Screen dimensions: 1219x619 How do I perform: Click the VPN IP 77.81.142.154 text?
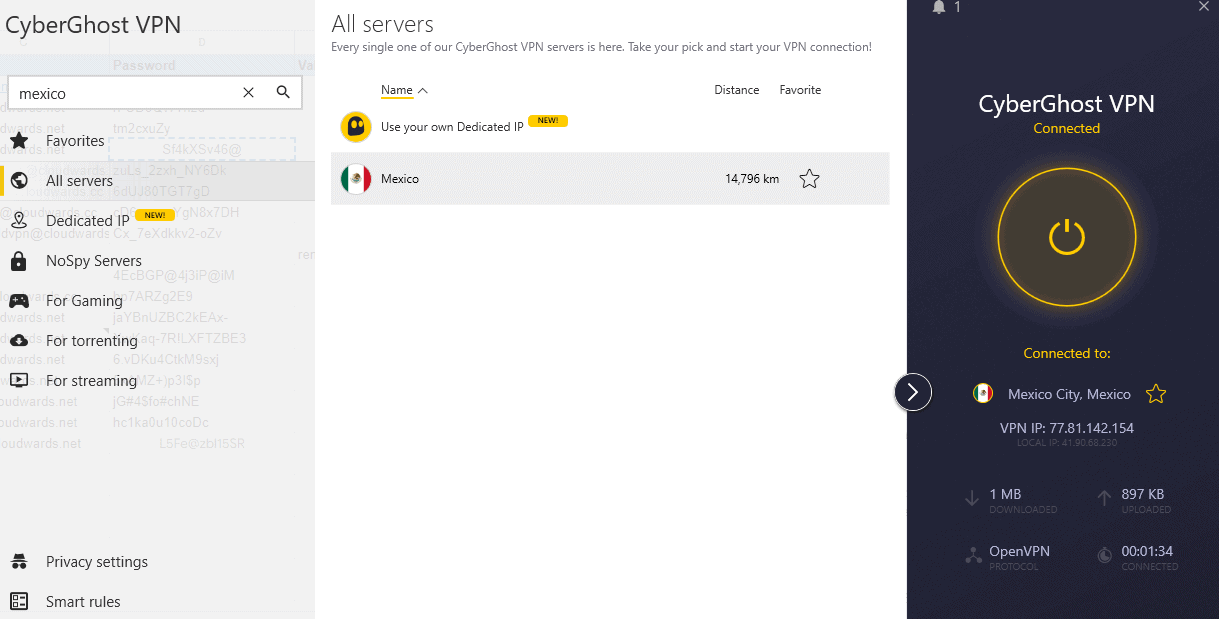tap(1067, 428)
